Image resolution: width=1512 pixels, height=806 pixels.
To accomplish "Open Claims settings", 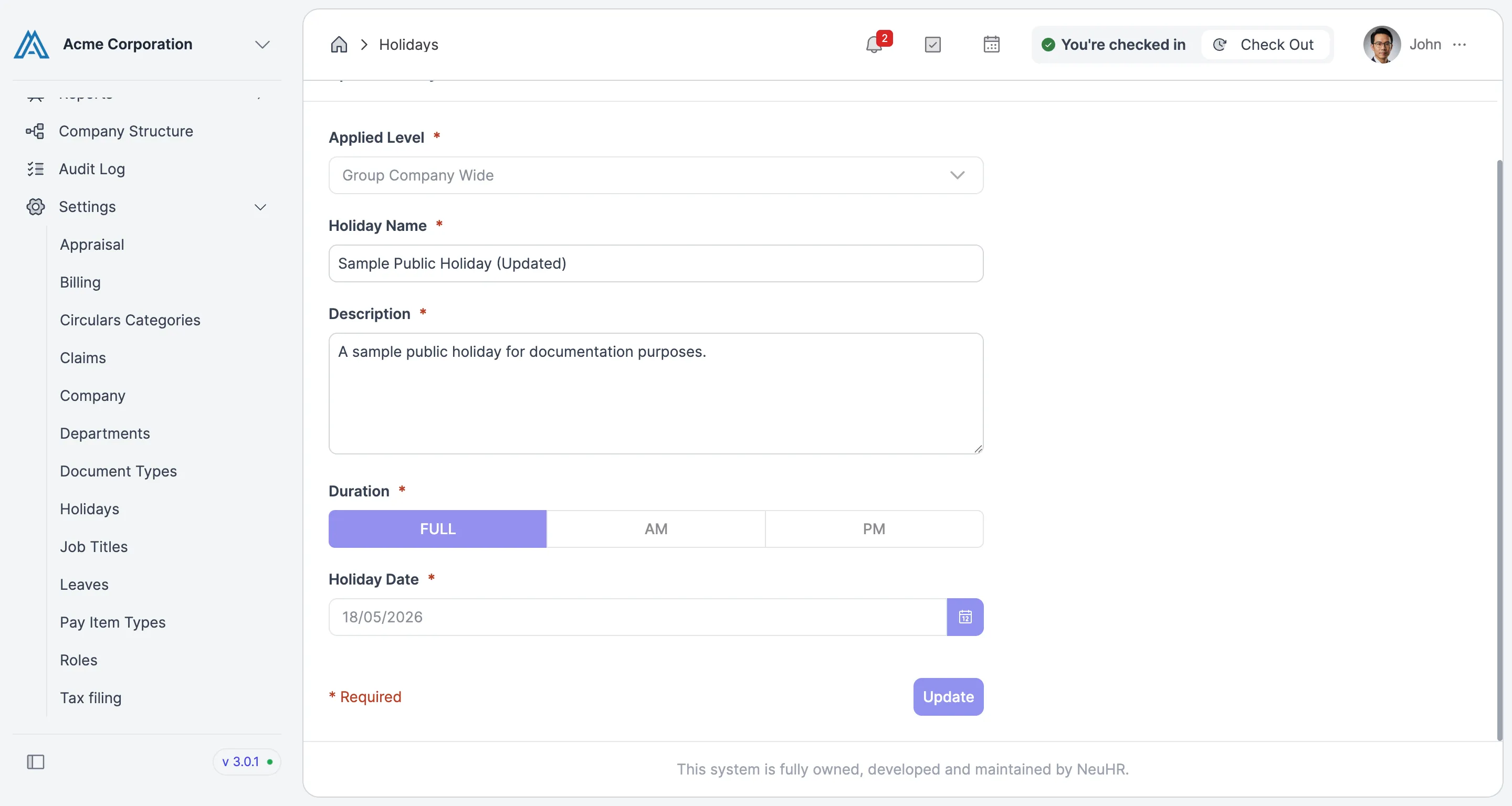I will (83, 358).
